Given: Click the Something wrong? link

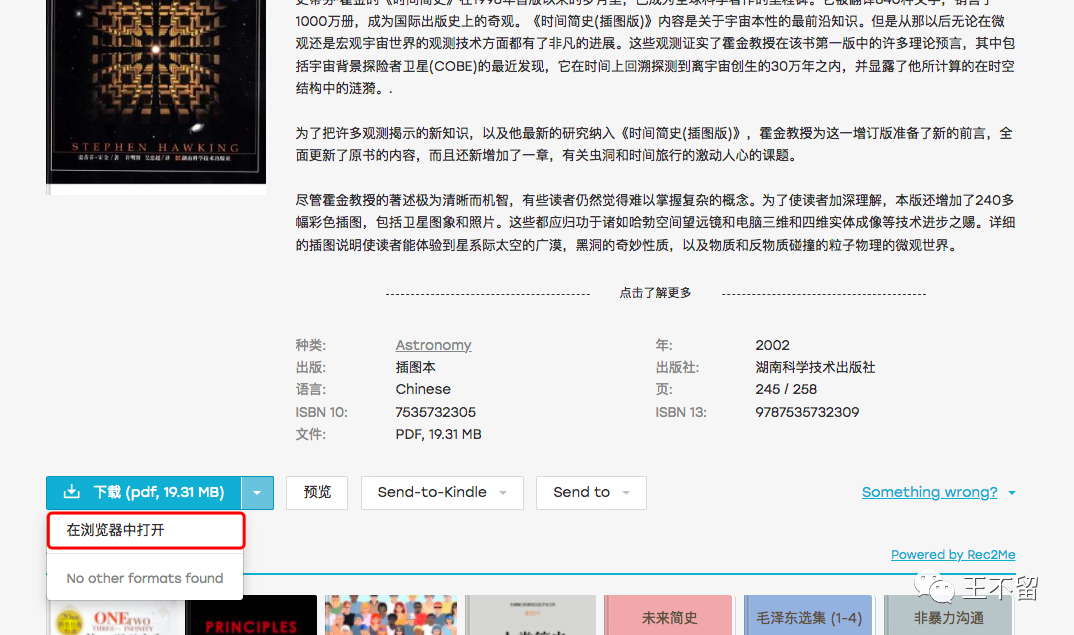Looking at the screenshot, I should 929,492.
